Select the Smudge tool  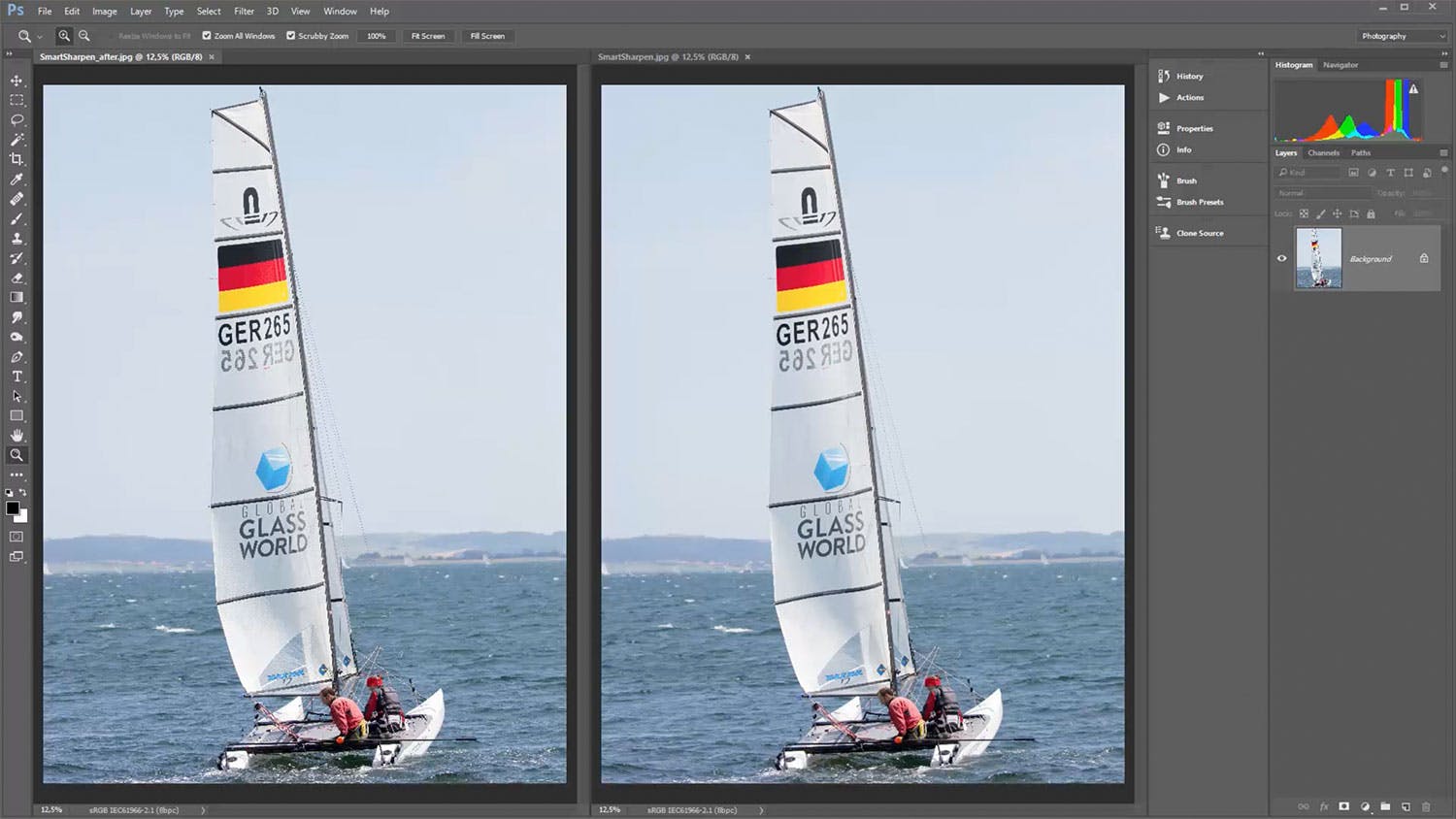tap(17, 317)
